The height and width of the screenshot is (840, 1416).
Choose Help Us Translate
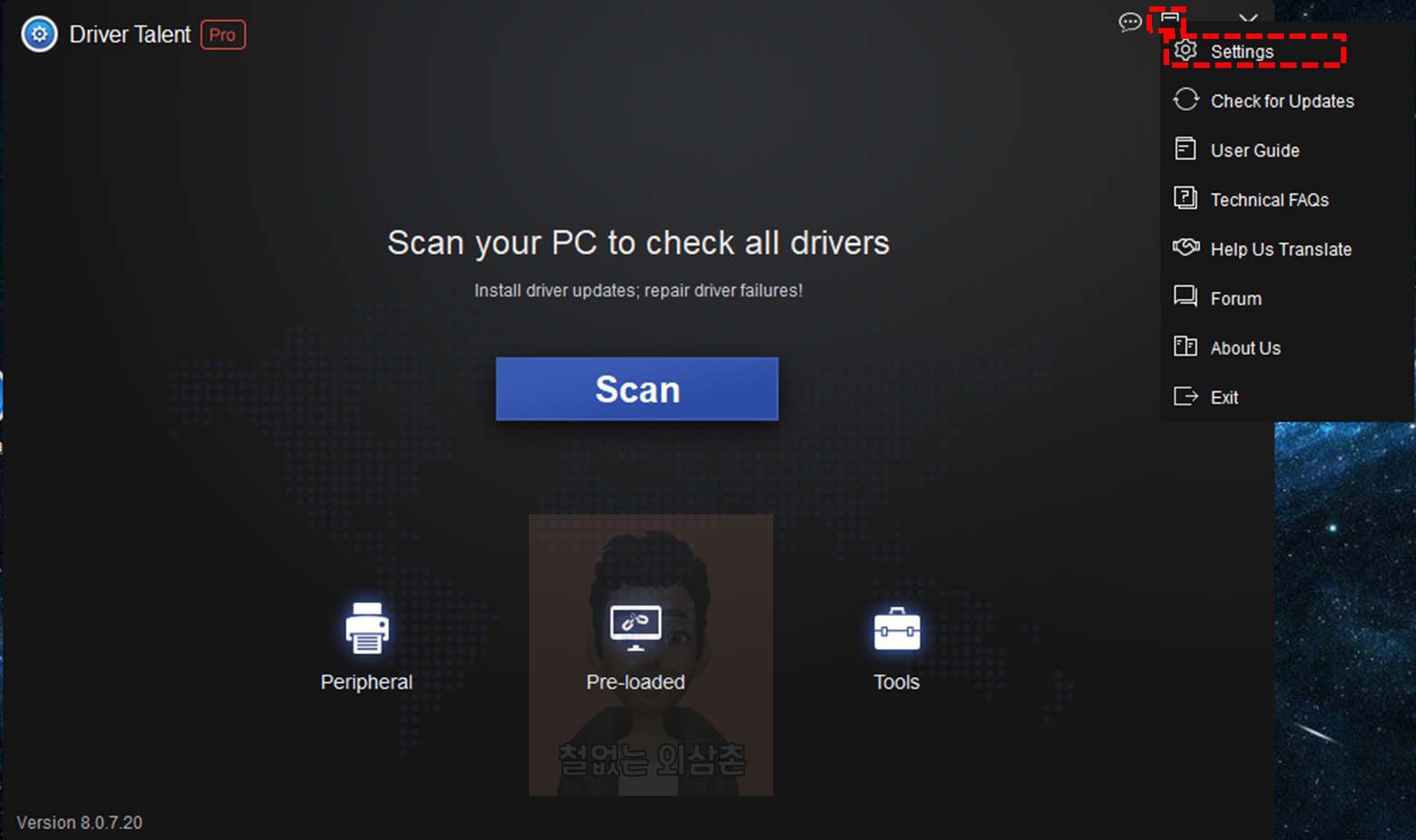[1288, 249]
